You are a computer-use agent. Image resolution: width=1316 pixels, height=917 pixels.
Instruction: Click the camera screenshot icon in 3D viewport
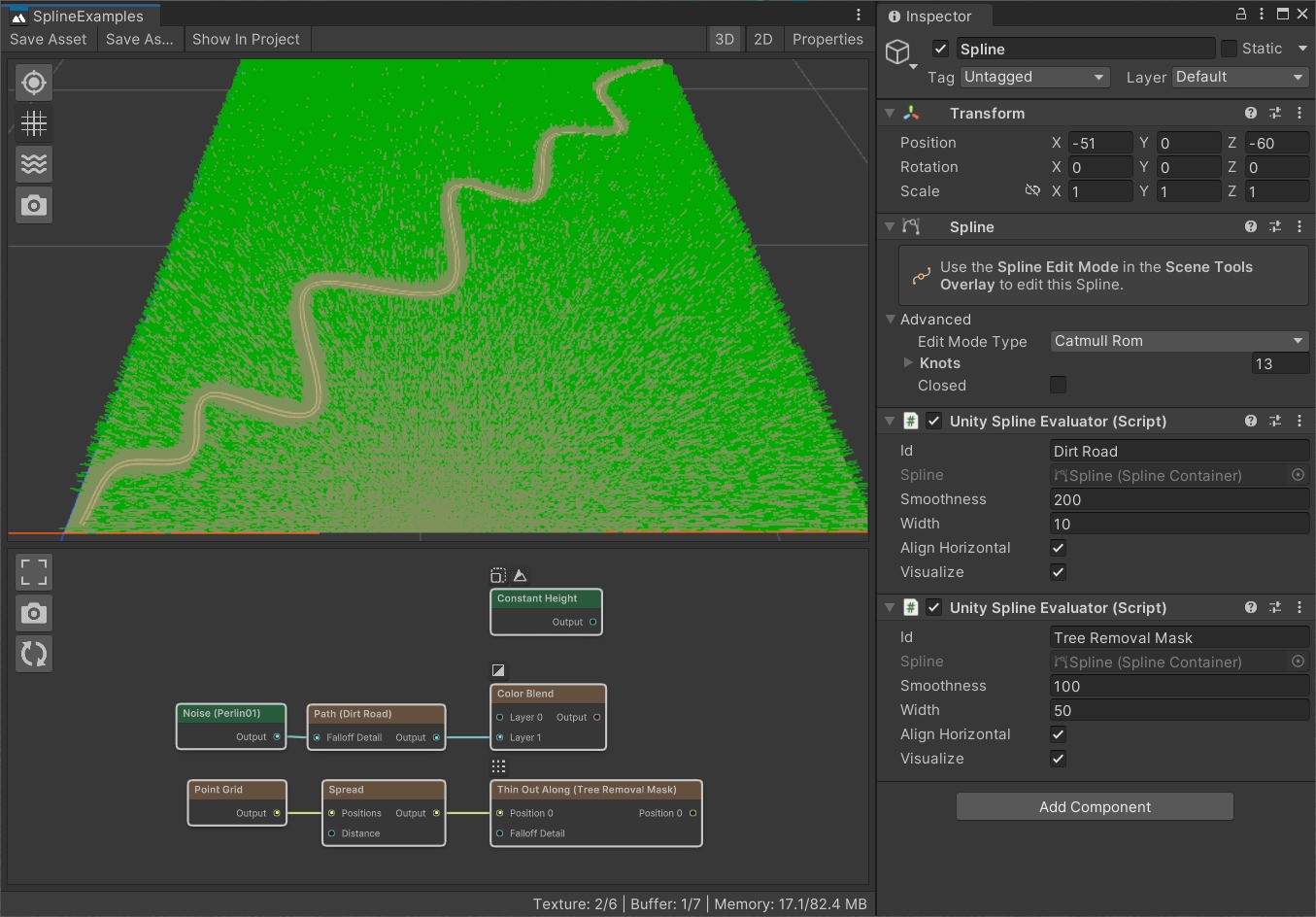click(x=34, y=205)
